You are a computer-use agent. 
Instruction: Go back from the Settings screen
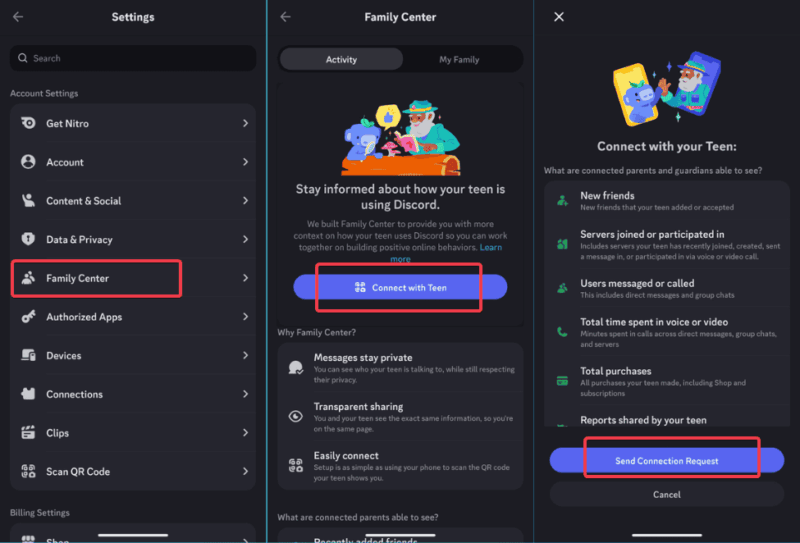pyautogui.click(x=18, y=17)
